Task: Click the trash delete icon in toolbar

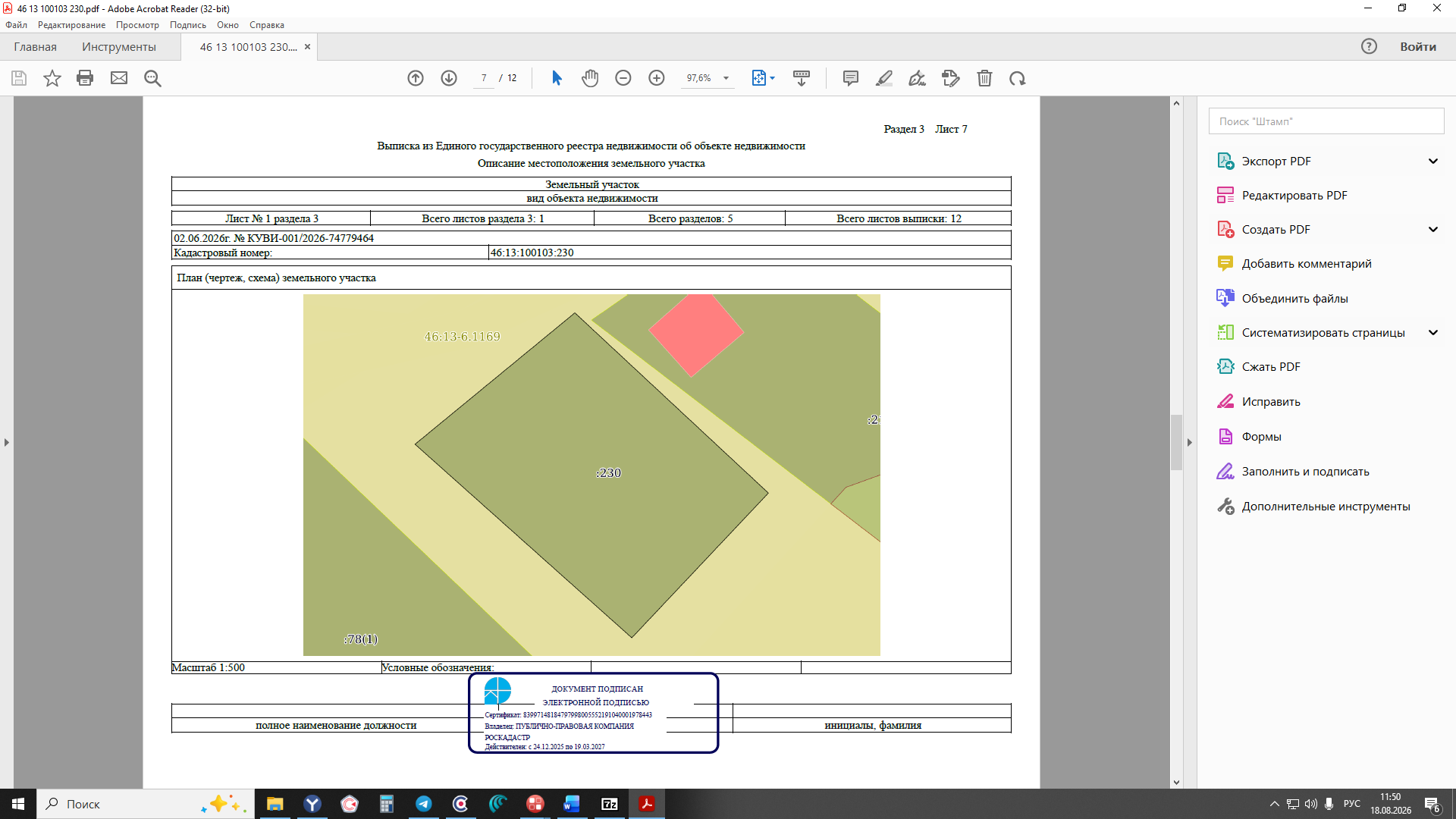Action: click(984, 78)
